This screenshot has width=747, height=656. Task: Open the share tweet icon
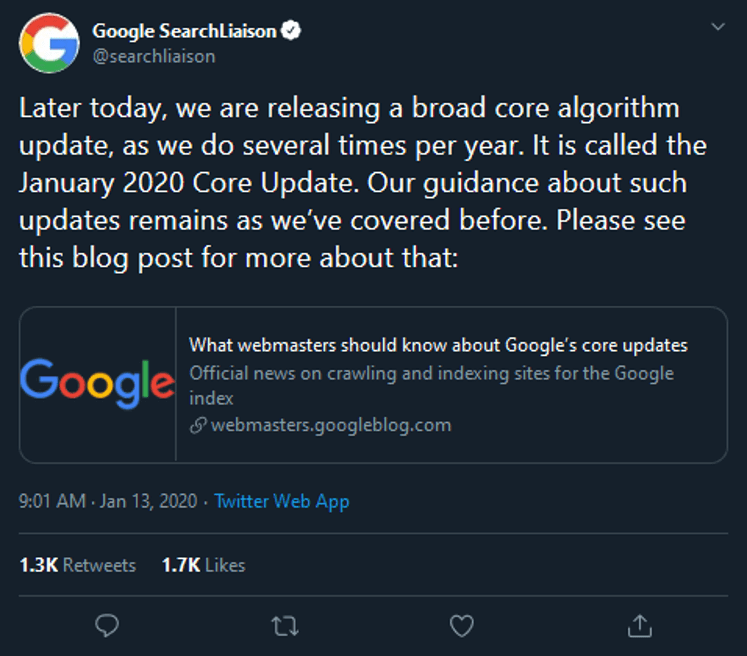638,626
